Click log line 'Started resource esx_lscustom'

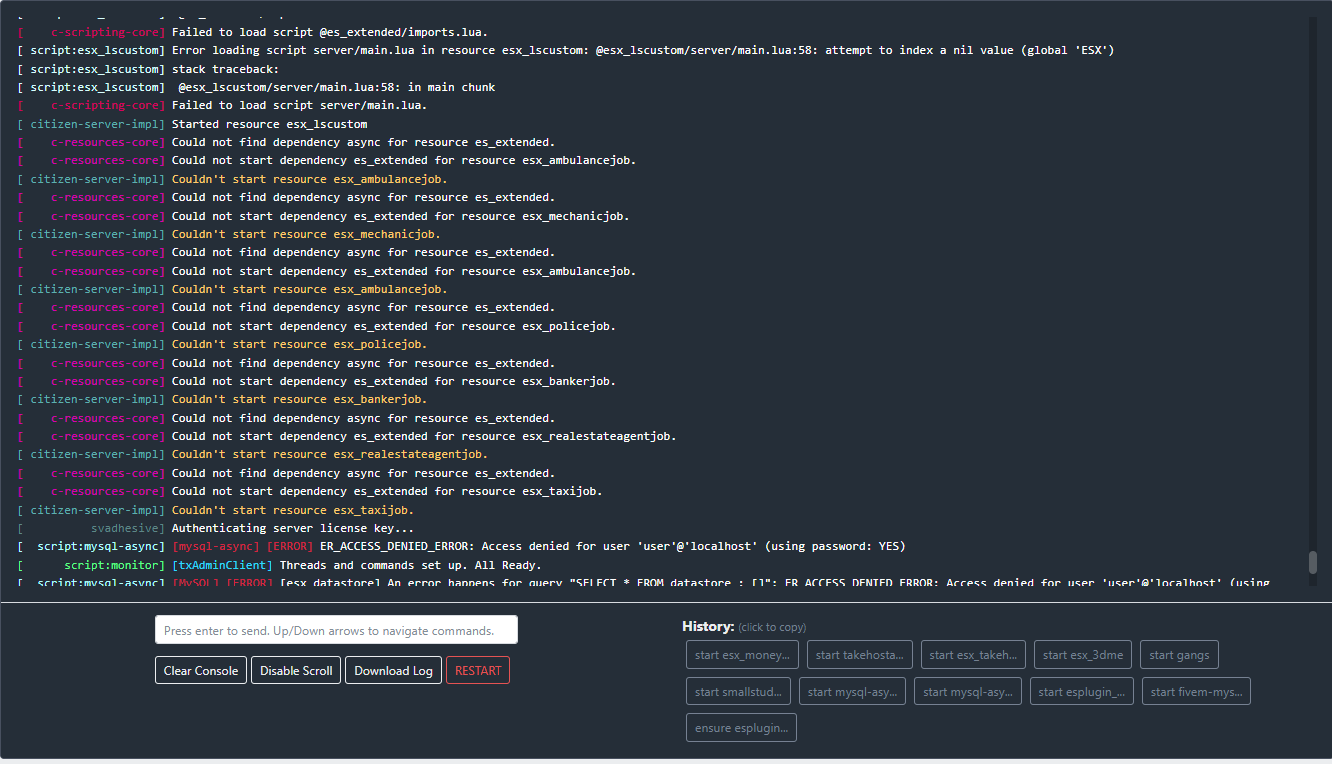pos(270,124)
